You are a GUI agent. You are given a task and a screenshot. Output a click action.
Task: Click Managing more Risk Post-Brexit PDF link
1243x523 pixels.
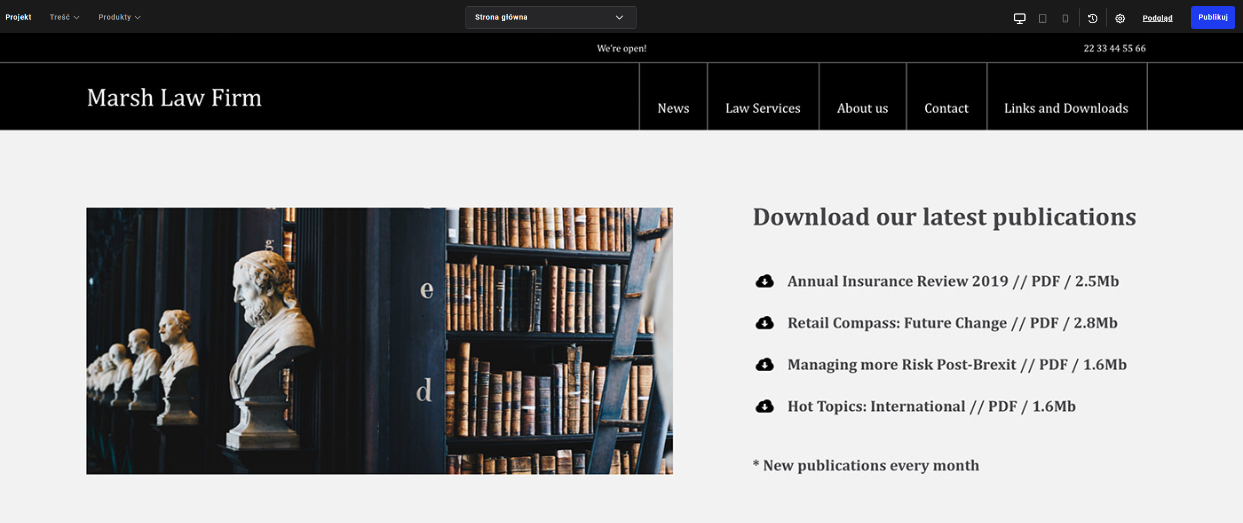pos(957,365)
